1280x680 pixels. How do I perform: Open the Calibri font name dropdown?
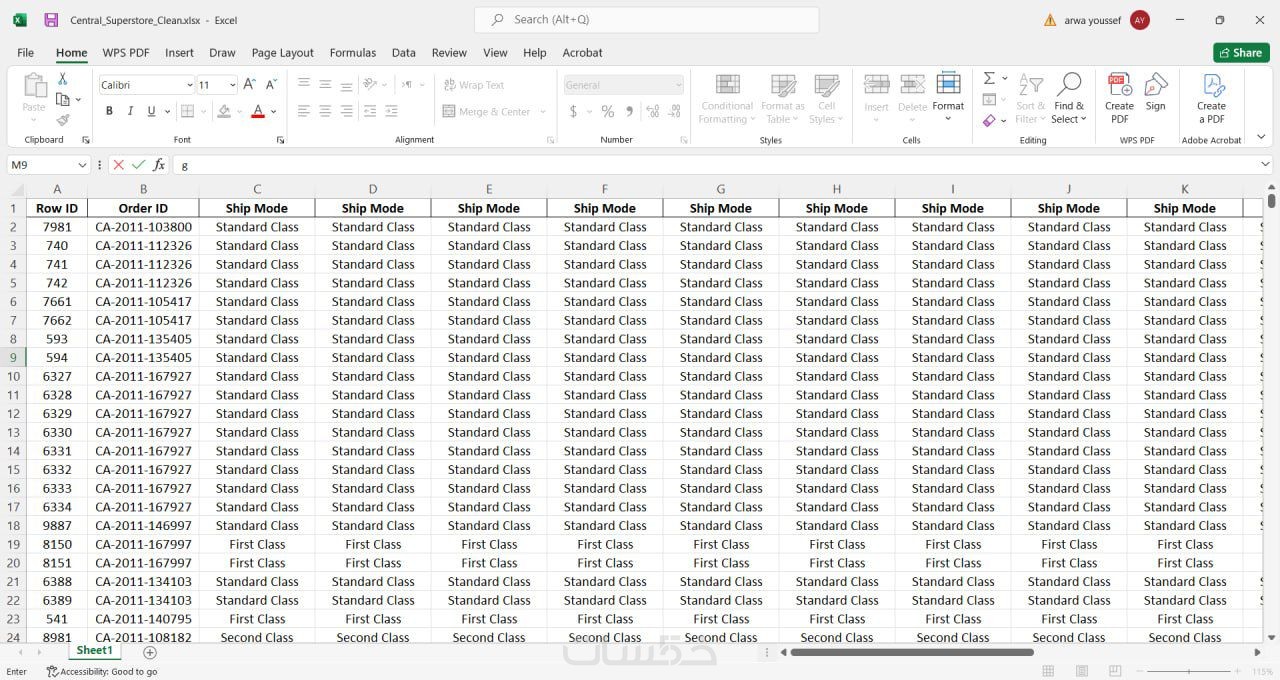pos(189,85)
